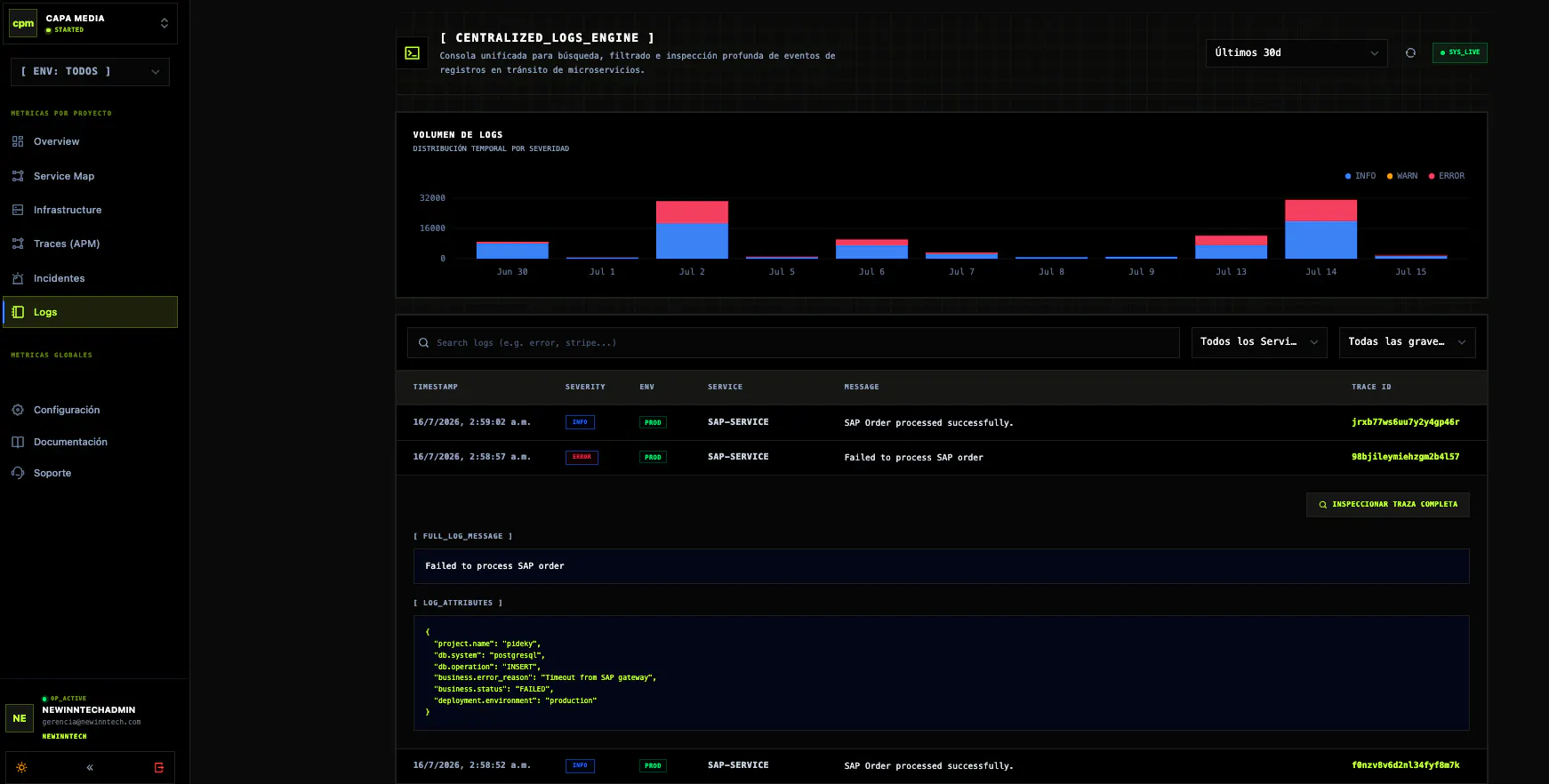Image resolution: width=1549 pixels, height=784 pixels.
Task: Open the Últimos 30d time range dropdown
Action: pos(1296,52)
